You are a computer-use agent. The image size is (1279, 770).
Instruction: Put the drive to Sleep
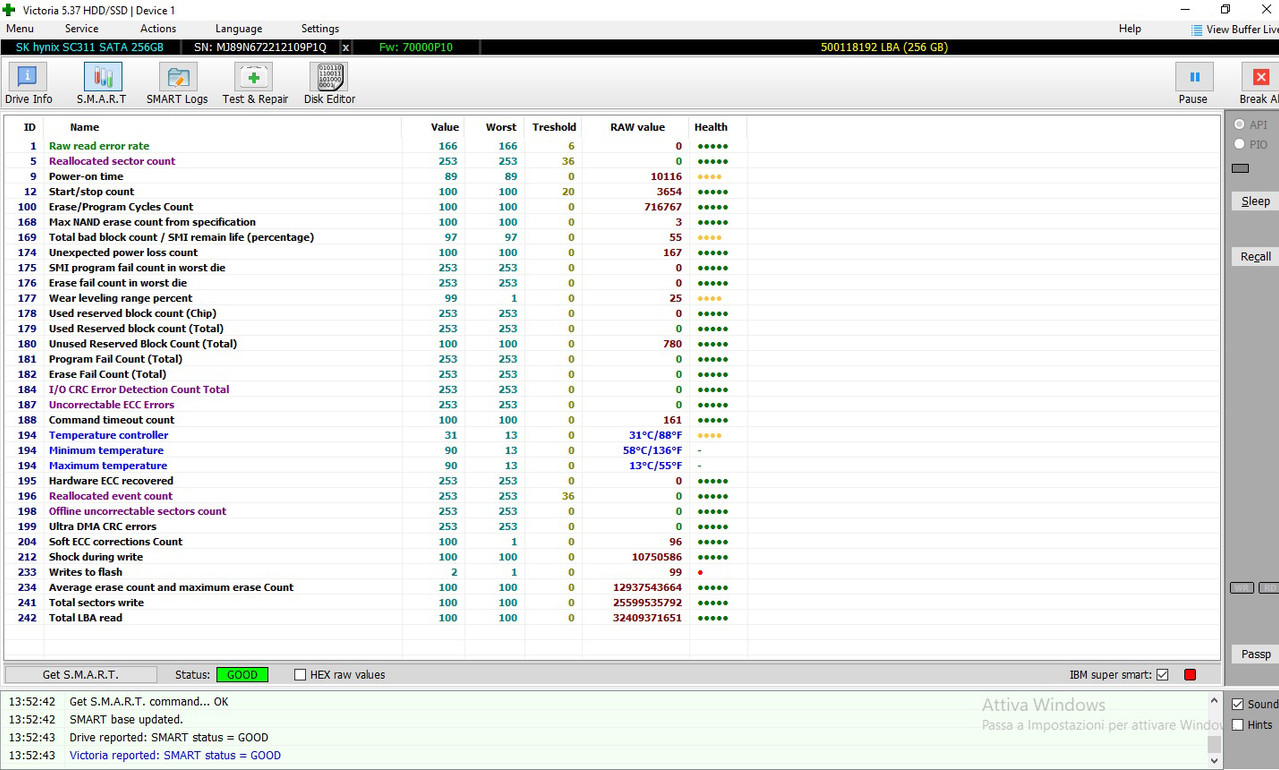(x=1255, y=201)
